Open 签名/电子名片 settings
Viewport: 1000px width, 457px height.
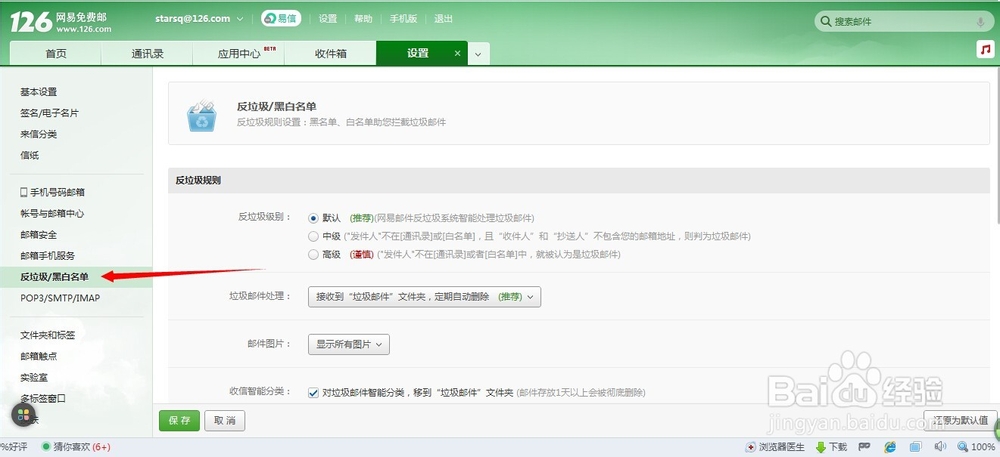50,113
